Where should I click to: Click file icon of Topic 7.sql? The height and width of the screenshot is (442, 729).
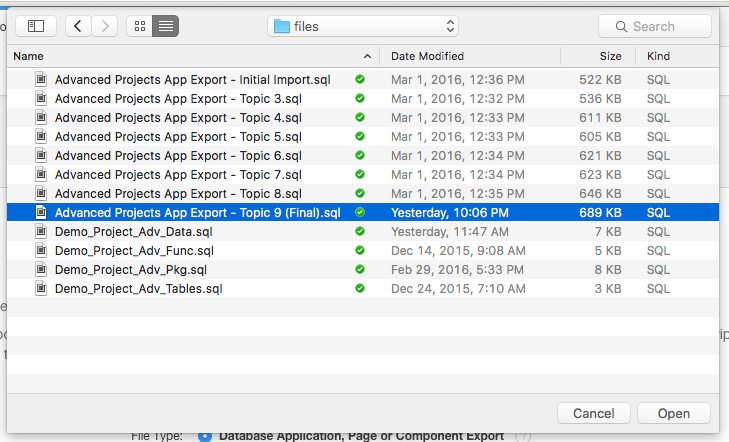(41, 175)
